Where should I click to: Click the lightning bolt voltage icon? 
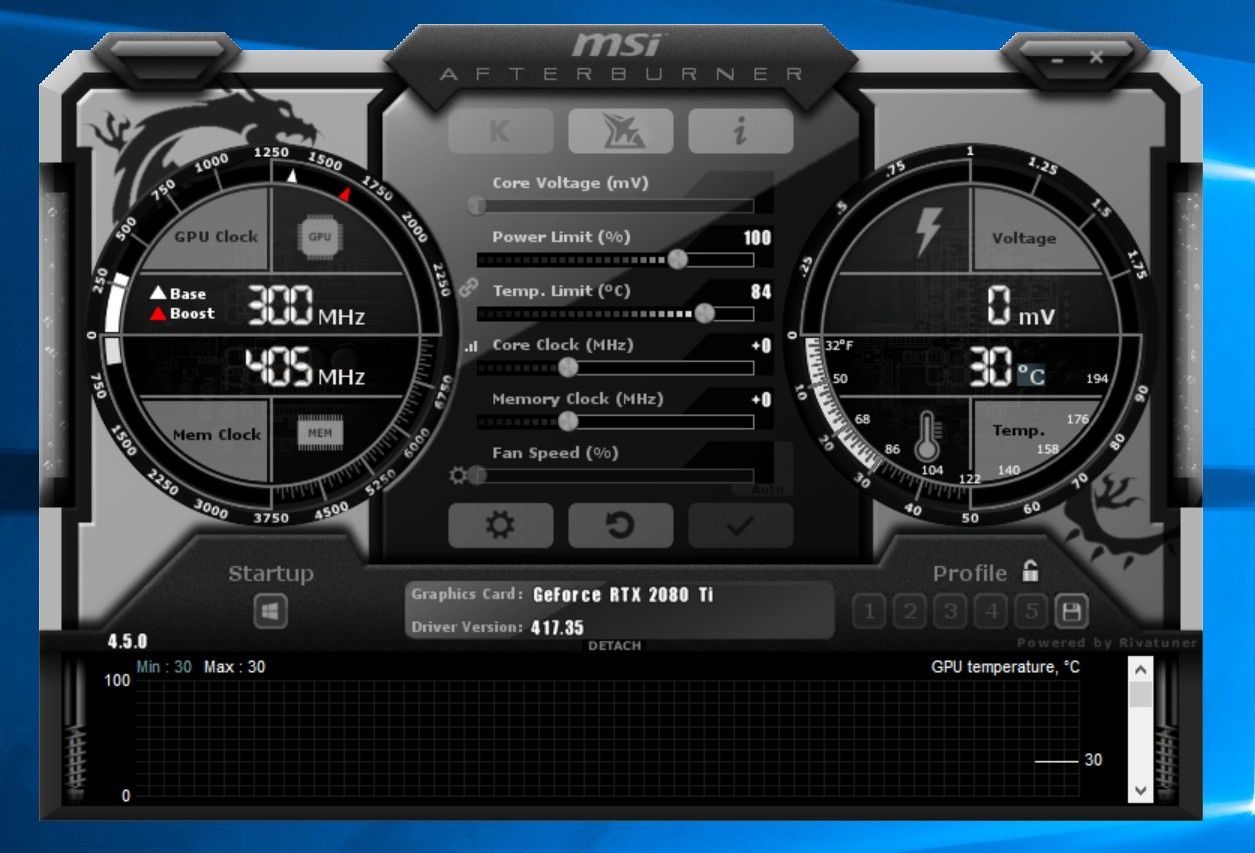928,233
